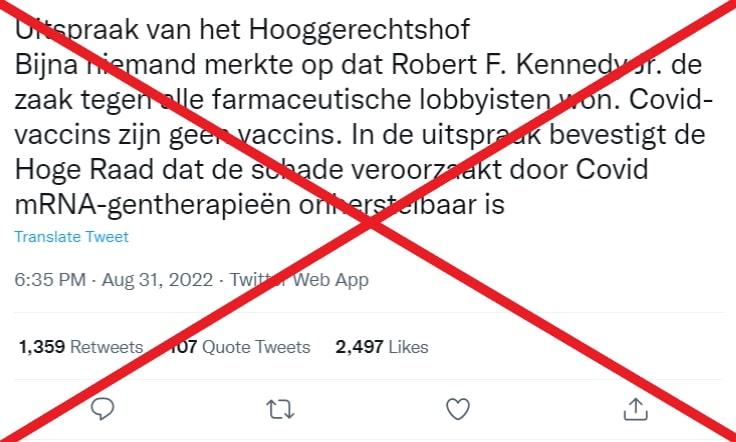Screen dimensions: 736x442
Task: Click the word 'Covid' ending the fifth line
Action: pyautogui.click(x=612, y=169)
